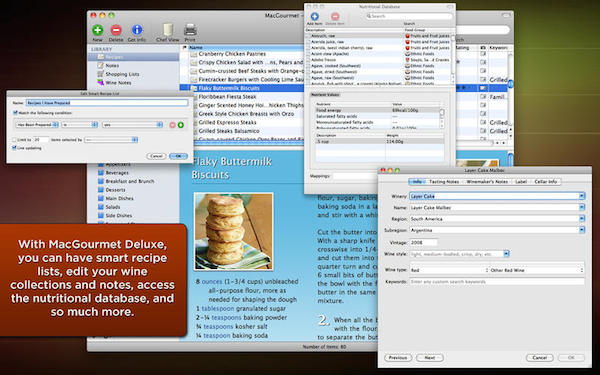The height and width of the screenshot is (375, 600).
Task: Click the 'tablespoon' link in ingredients
Action: (217, 308)
